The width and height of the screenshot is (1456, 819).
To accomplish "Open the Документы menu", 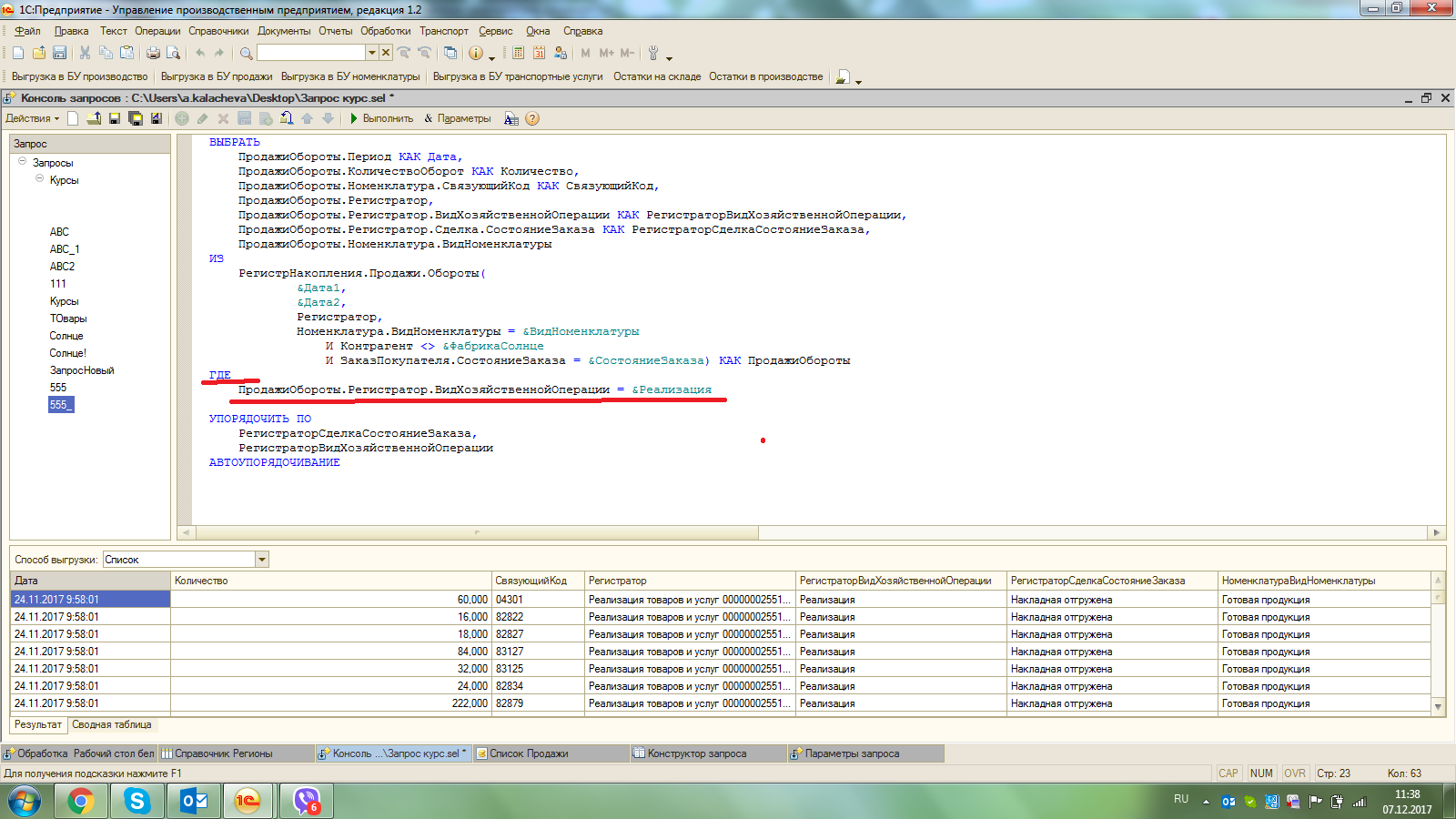I will (x=284, y=31).
